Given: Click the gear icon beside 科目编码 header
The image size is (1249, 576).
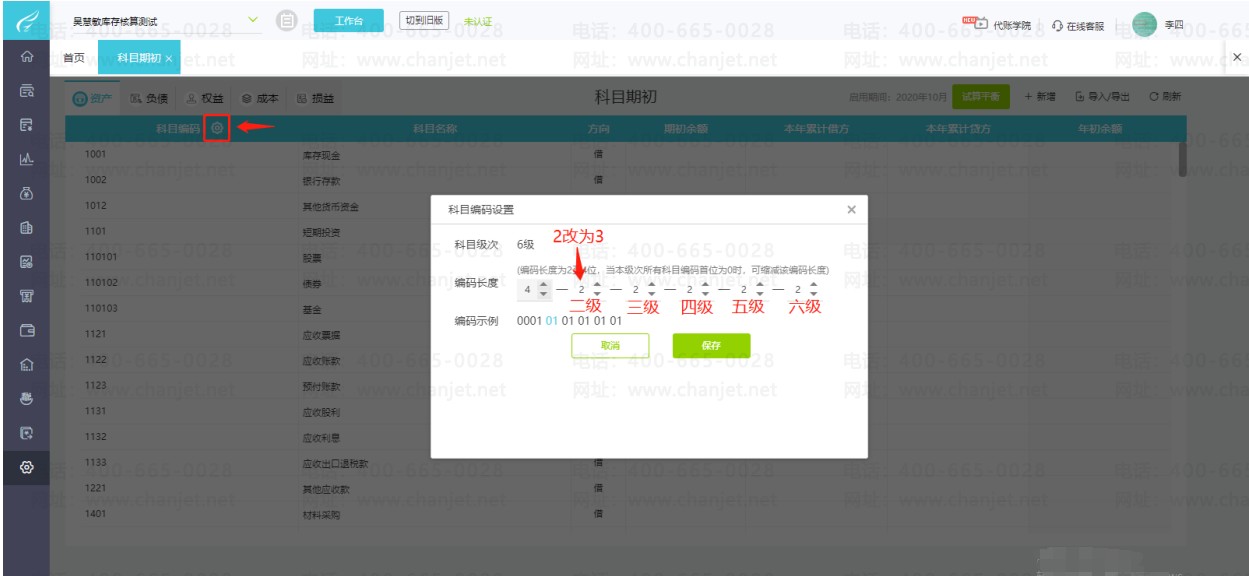Looking at the screenshot, I should pyautogui.click(x=217, y=127).
